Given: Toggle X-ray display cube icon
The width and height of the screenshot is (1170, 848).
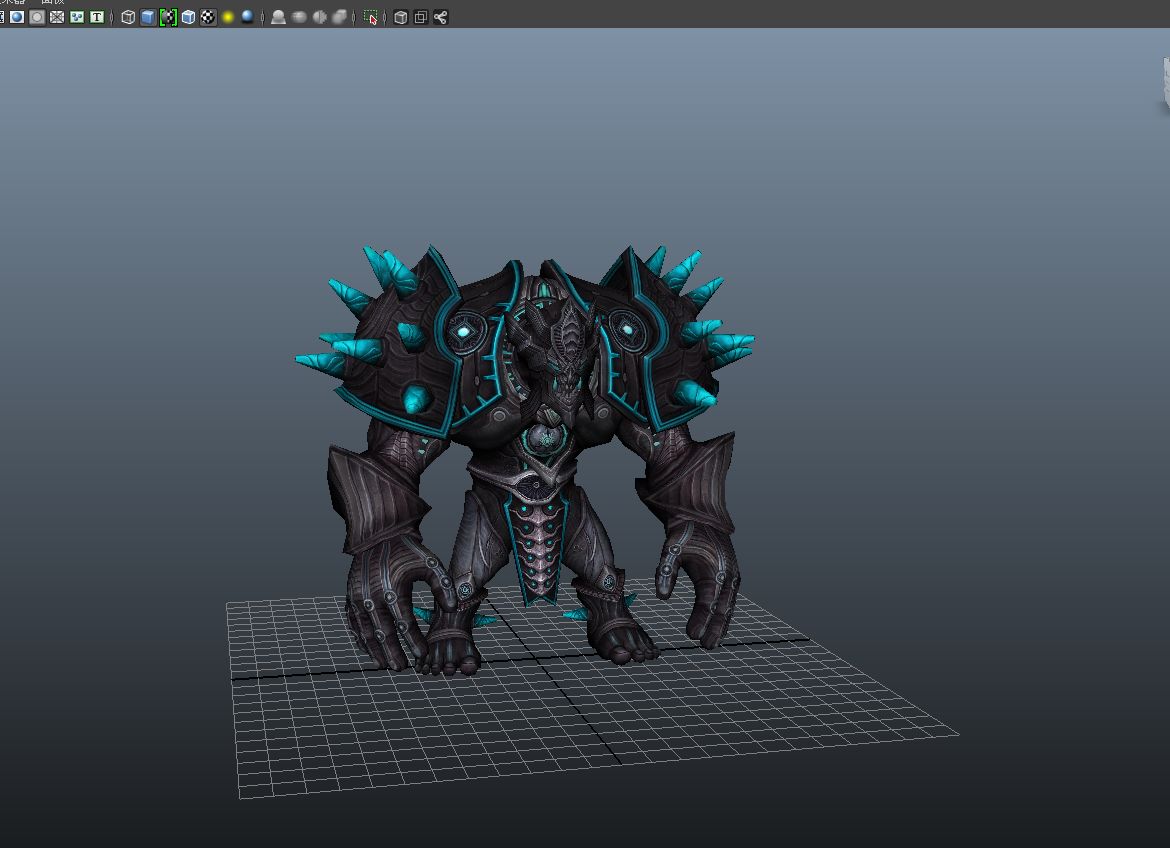Looking at the screenshot, I should click(x=401, y=17).
